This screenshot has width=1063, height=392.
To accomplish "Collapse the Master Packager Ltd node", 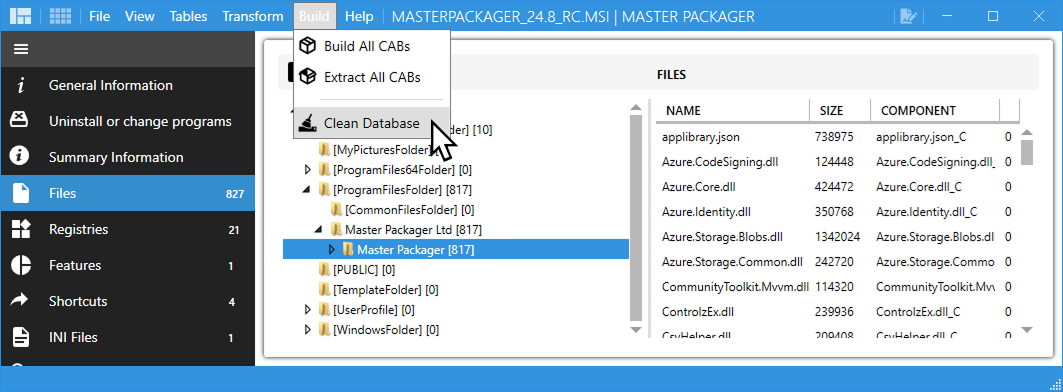I will (319, 229).
